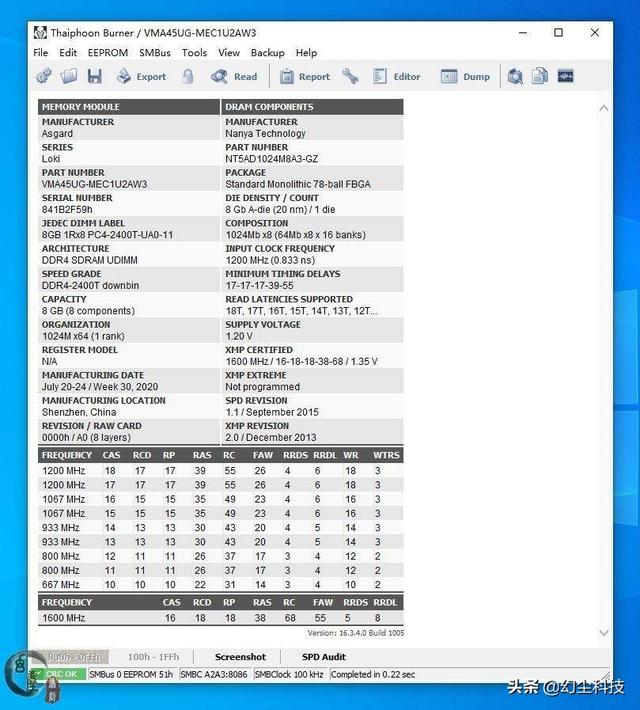Viewport: 640px width, 710px height.
Task: Open a file with the folder icon
Action: [x=69, y=76]
